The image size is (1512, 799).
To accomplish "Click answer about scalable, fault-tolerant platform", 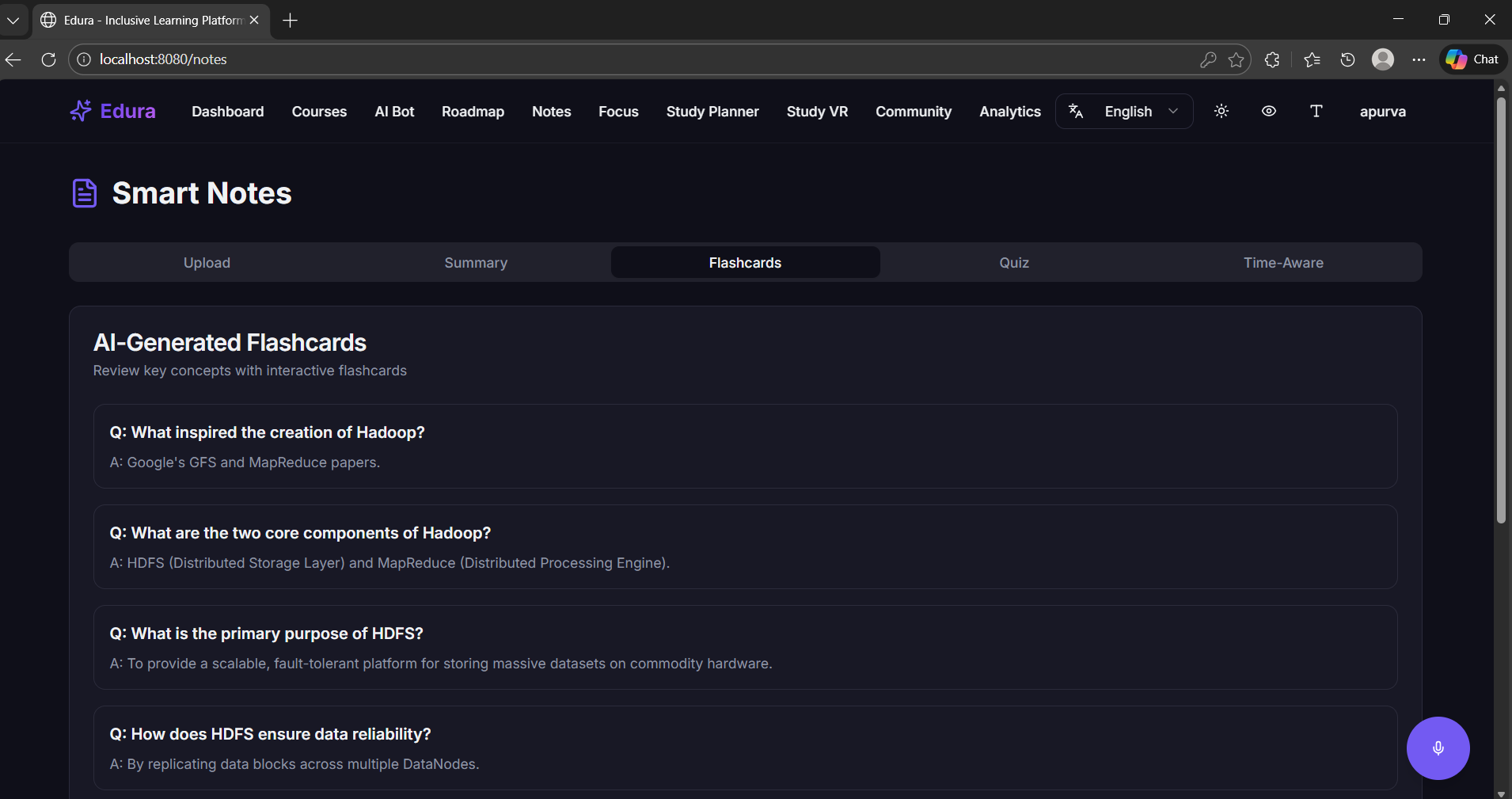I will pyautogui.click(x=441, y=664).
